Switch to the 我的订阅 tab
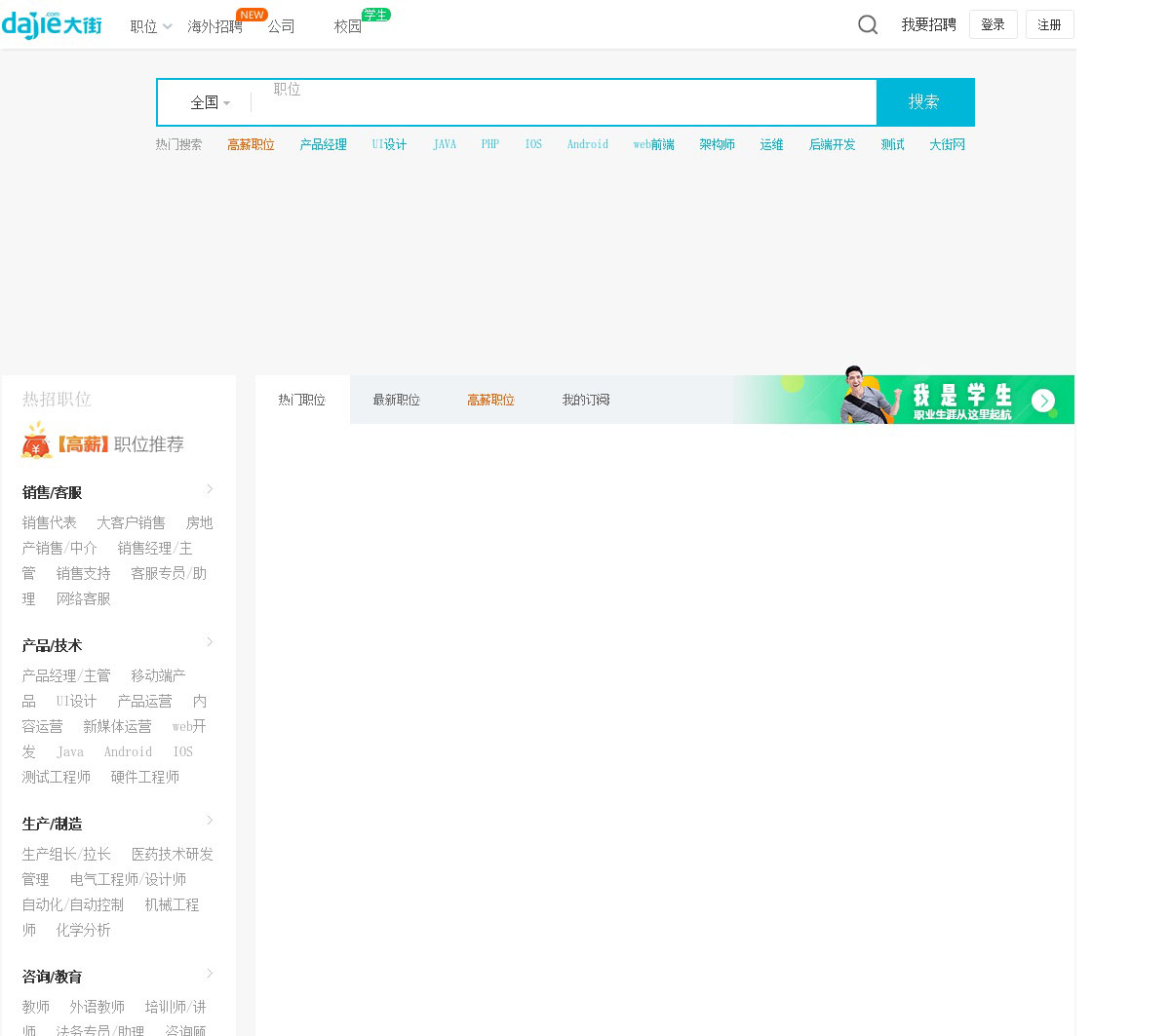The image size is (1170, 1036). pos(586,400)
